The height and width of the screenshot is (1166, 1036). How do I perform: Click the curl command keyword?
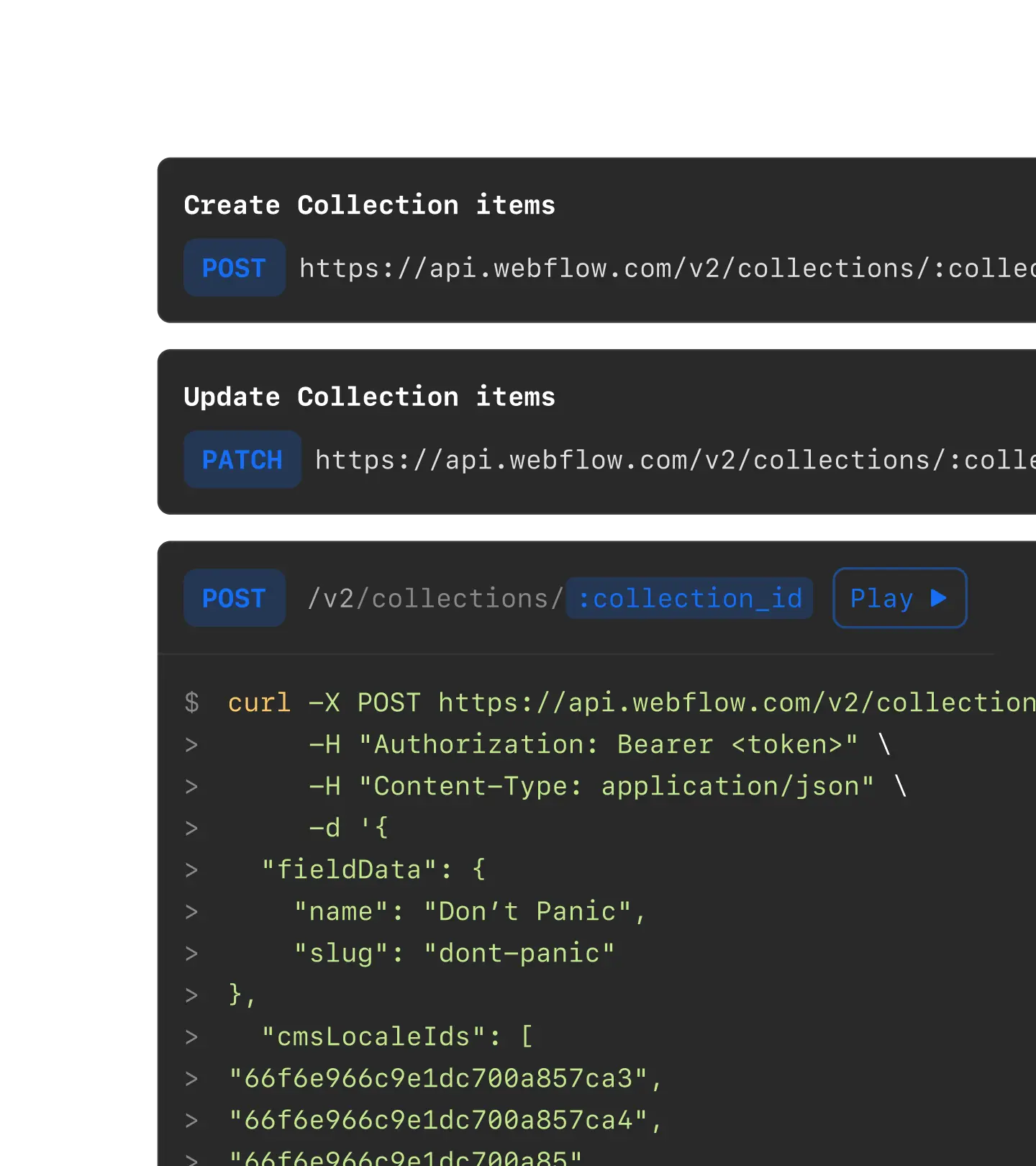(x=259, y=702)
